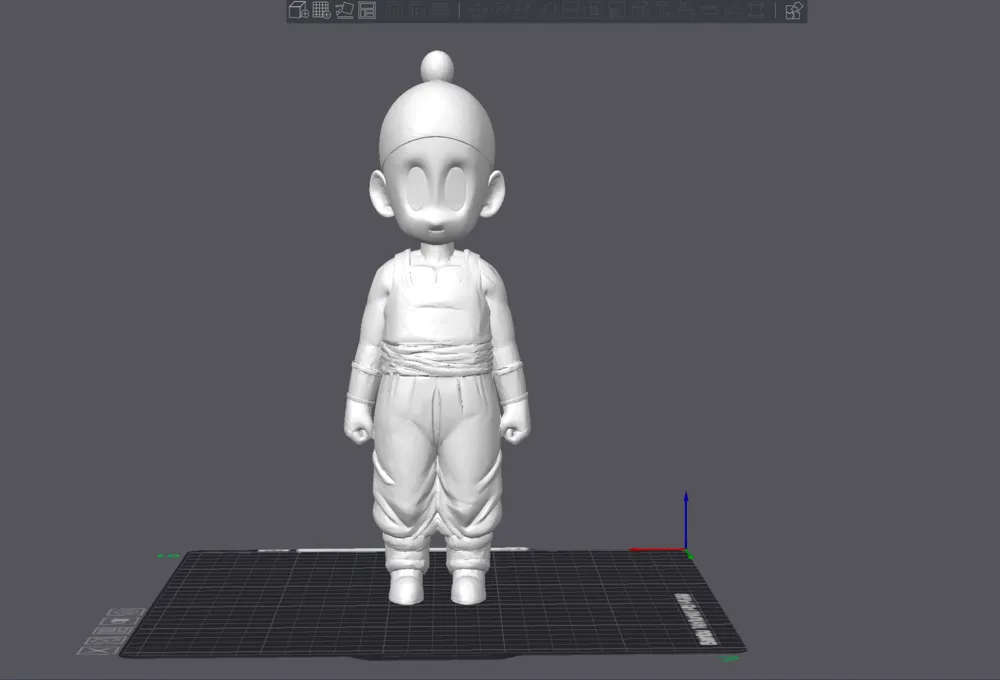Viewport: 1000px width, 680px height.
Task: Click the rightmost slice icon in the toolbar
Action: click(791, 12)
